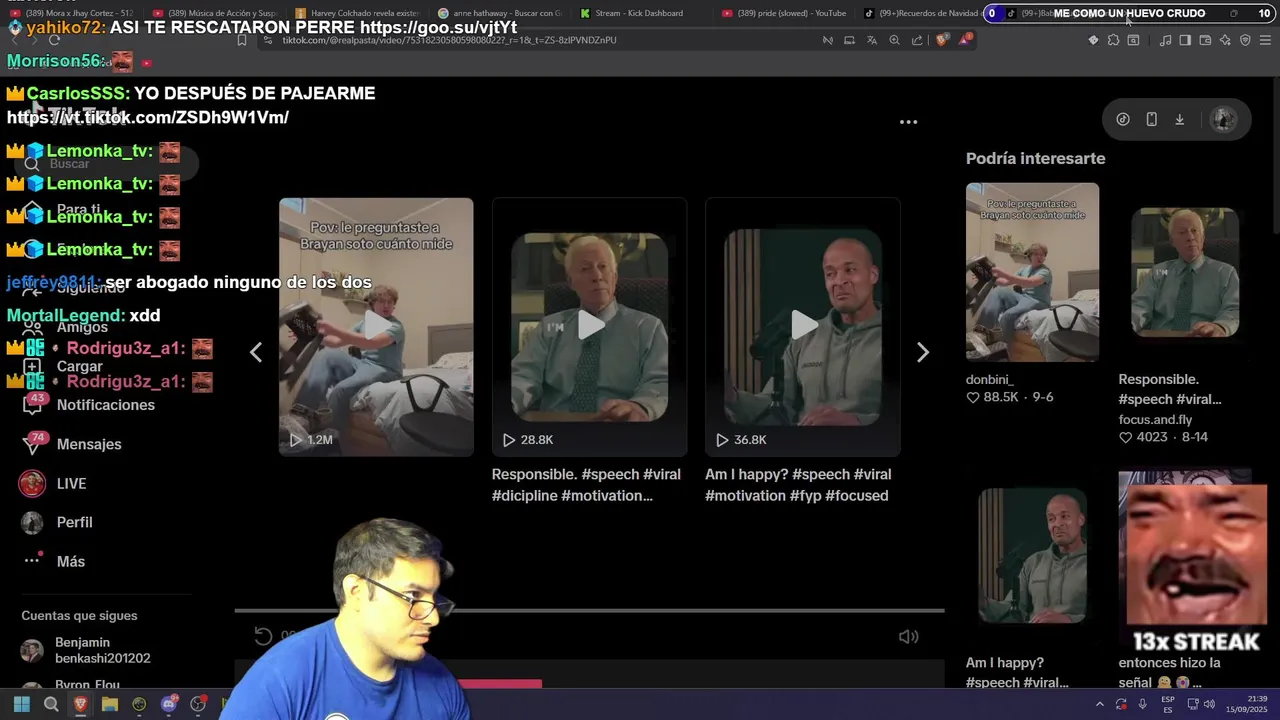Play the Am I happy video
Screen dimensions: 1280x720
[803, 326]
